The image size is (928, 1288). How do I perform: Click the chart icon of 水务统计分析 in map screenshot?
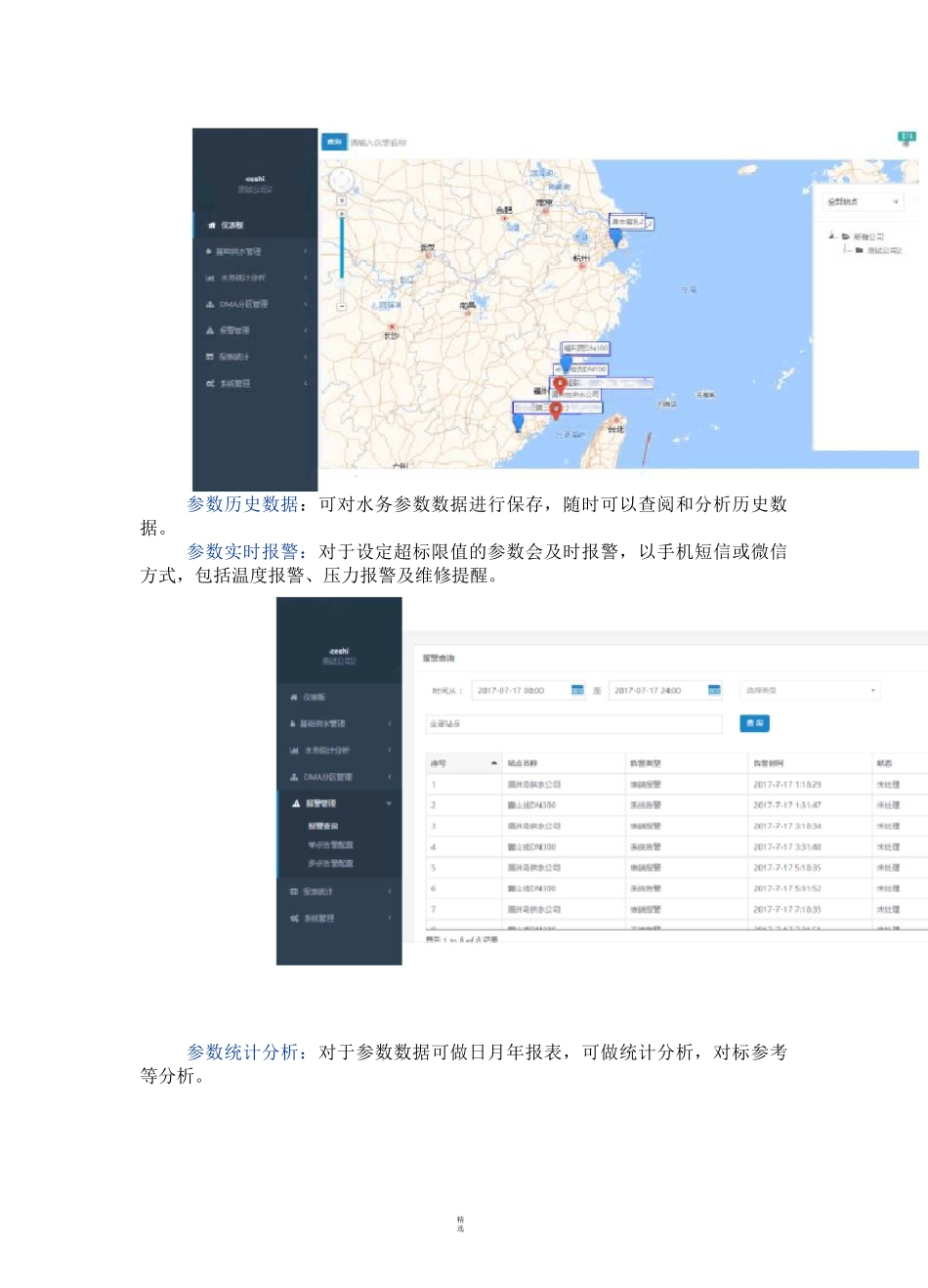click(x=210, y=279)
